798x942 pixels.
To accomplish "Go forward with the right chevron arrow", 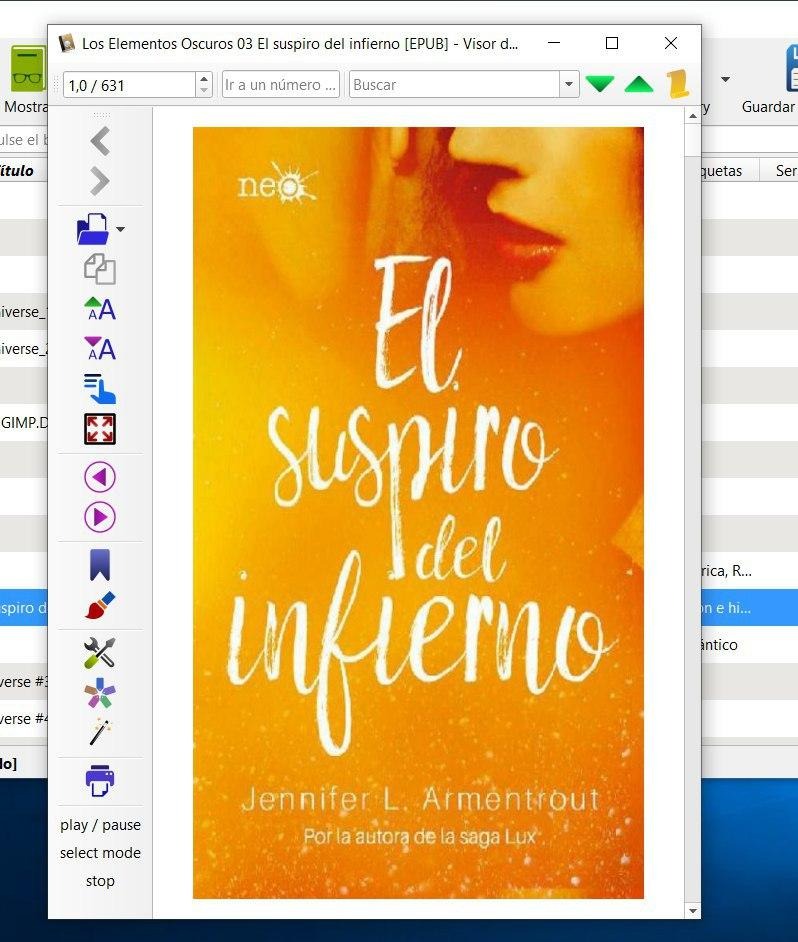I will (x=100, y=181).
